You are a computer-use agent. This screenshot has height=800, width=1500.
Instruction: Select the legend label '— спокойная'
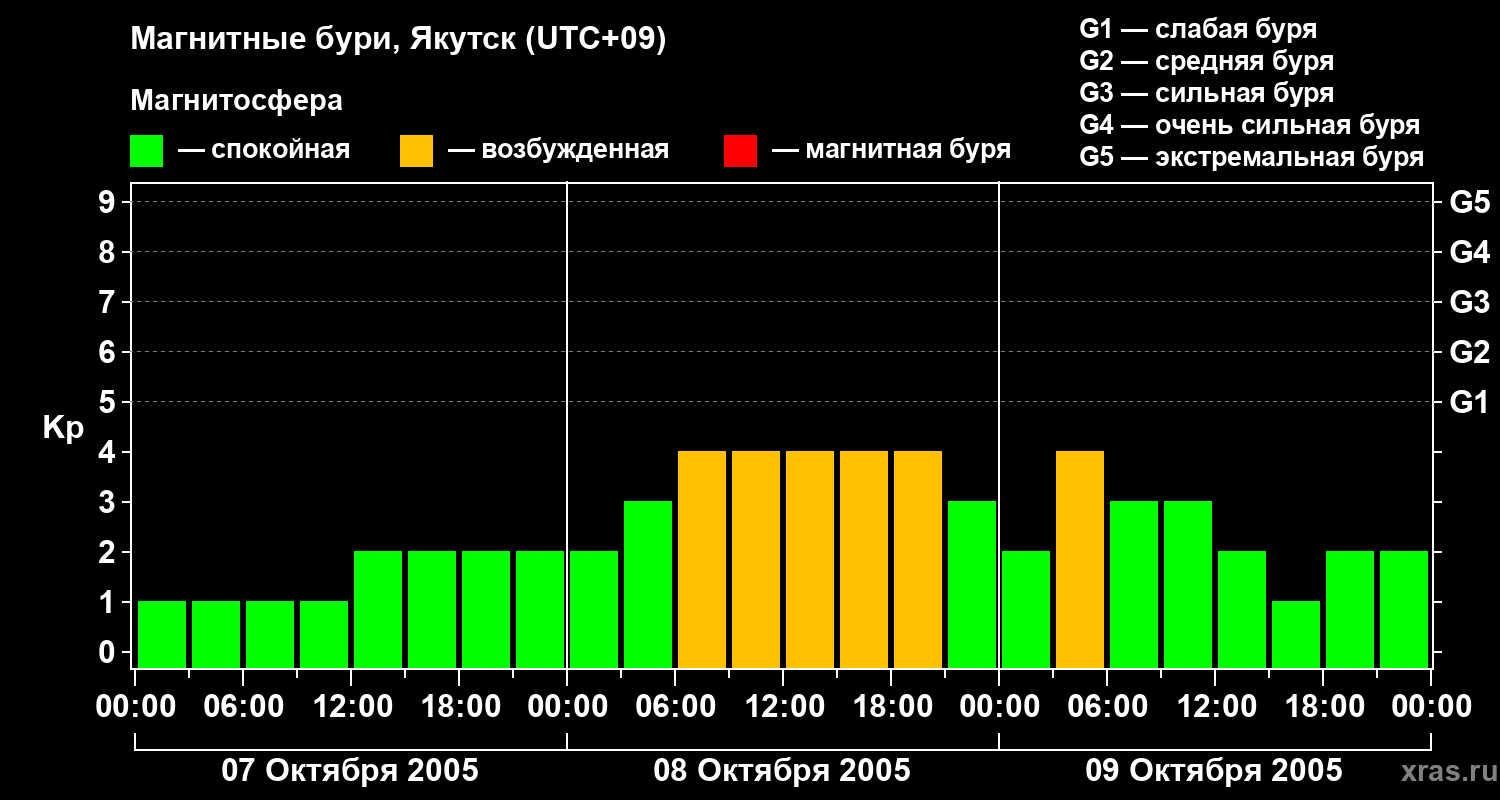pyautogui.click(x=264, y=150)
